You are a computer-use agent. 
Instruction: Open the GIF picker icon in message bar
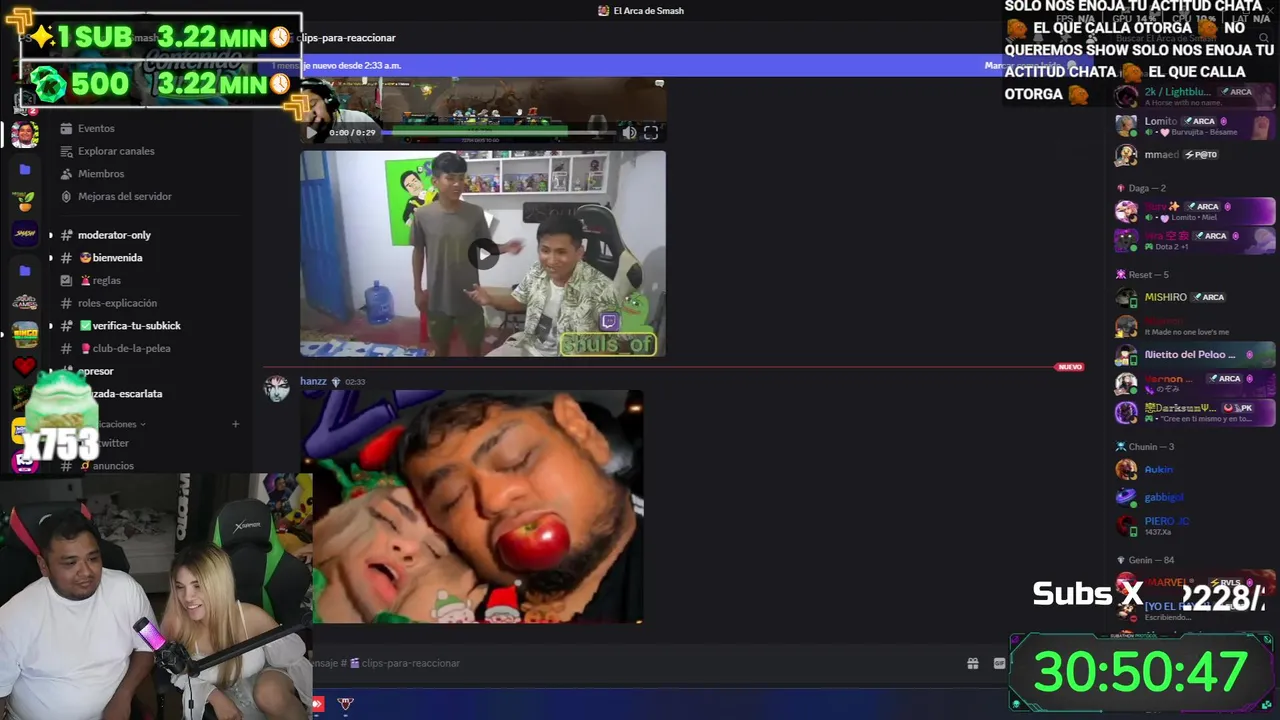999,663
